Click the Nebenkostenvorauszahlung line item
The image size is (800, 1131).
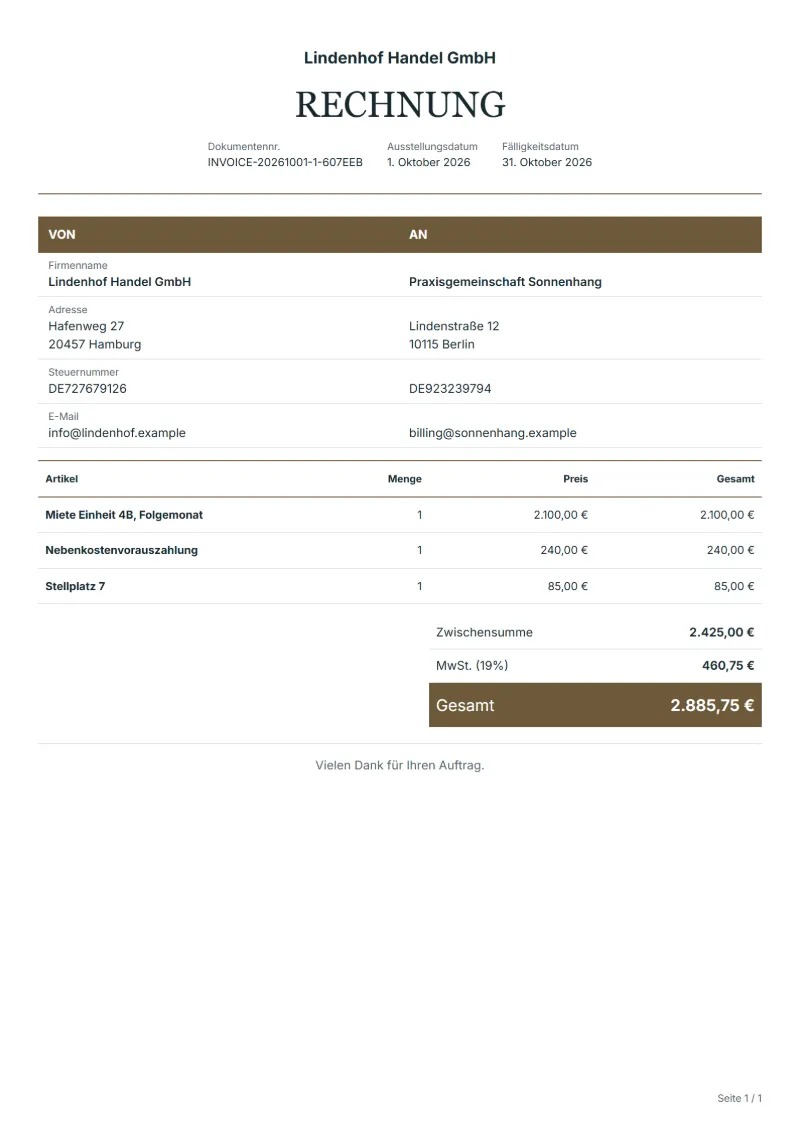(121, 550)
